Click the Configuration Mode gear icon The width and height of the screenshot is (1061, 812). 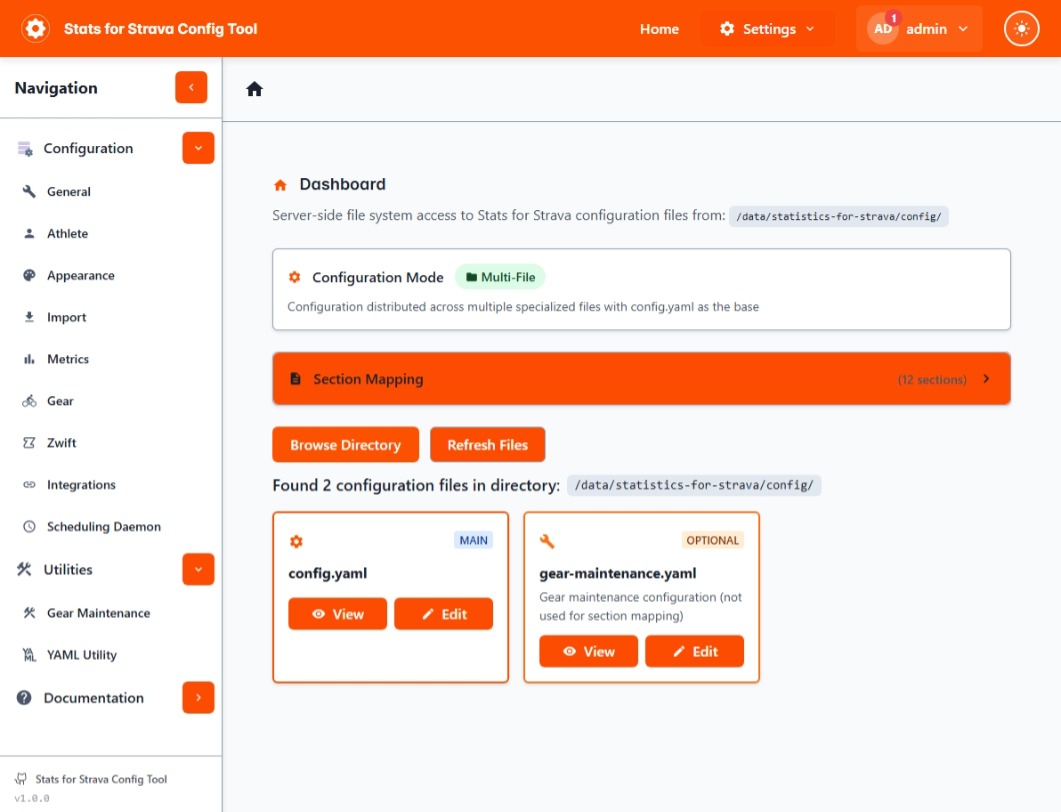coord(294,277)
